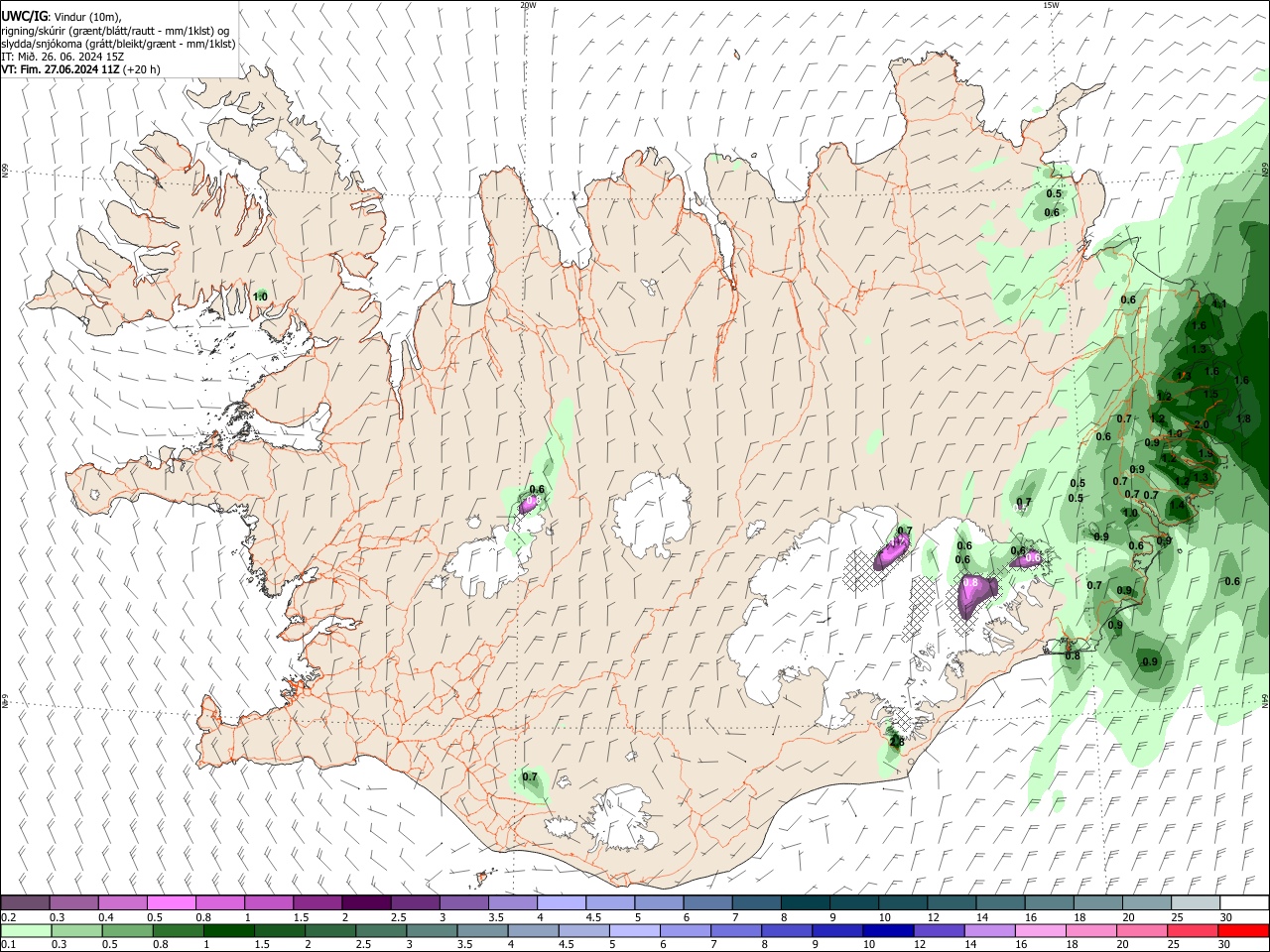
Task: Pick the pale lavender 4 mm snow swatch
Action: 561,902
